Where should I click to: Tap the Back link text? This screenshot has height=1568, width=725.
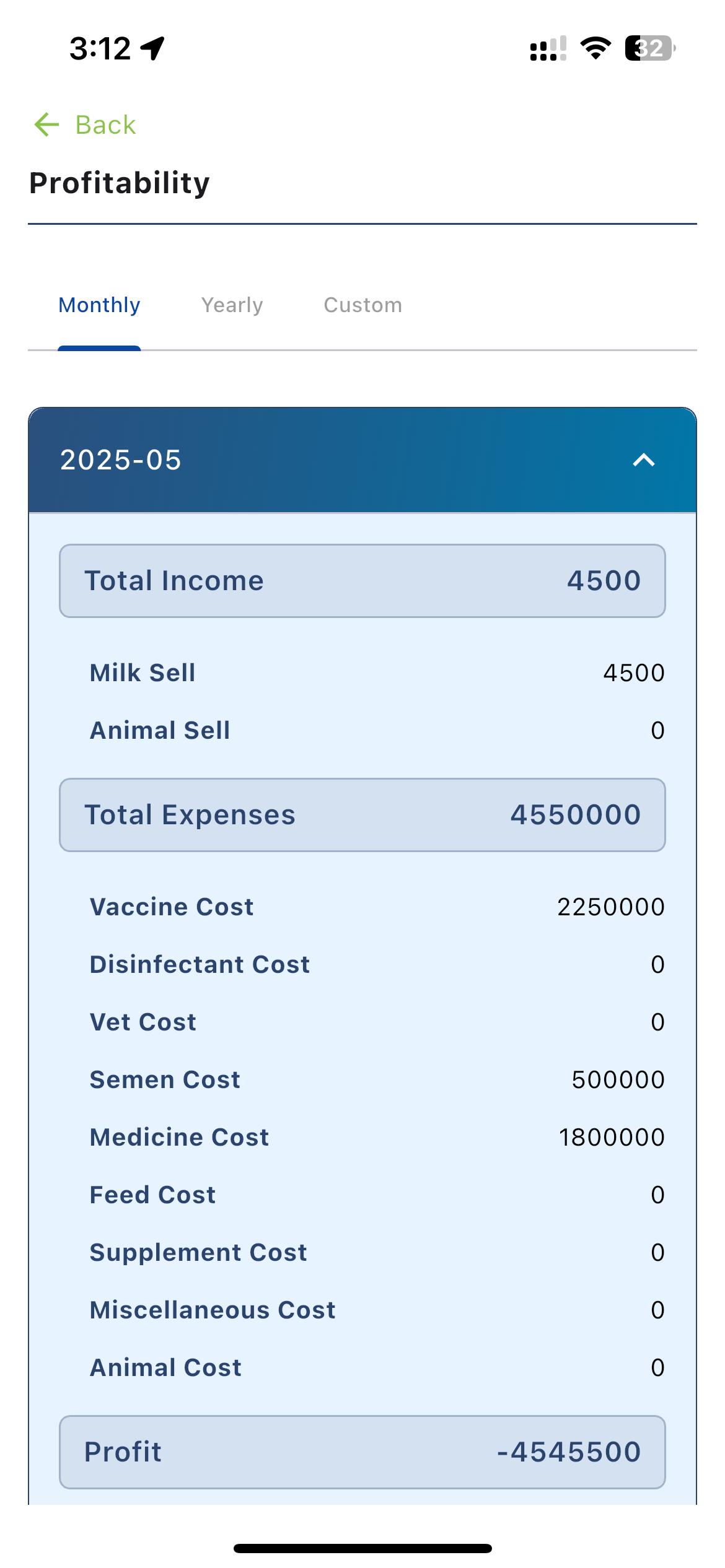click(x=105, y=125)
